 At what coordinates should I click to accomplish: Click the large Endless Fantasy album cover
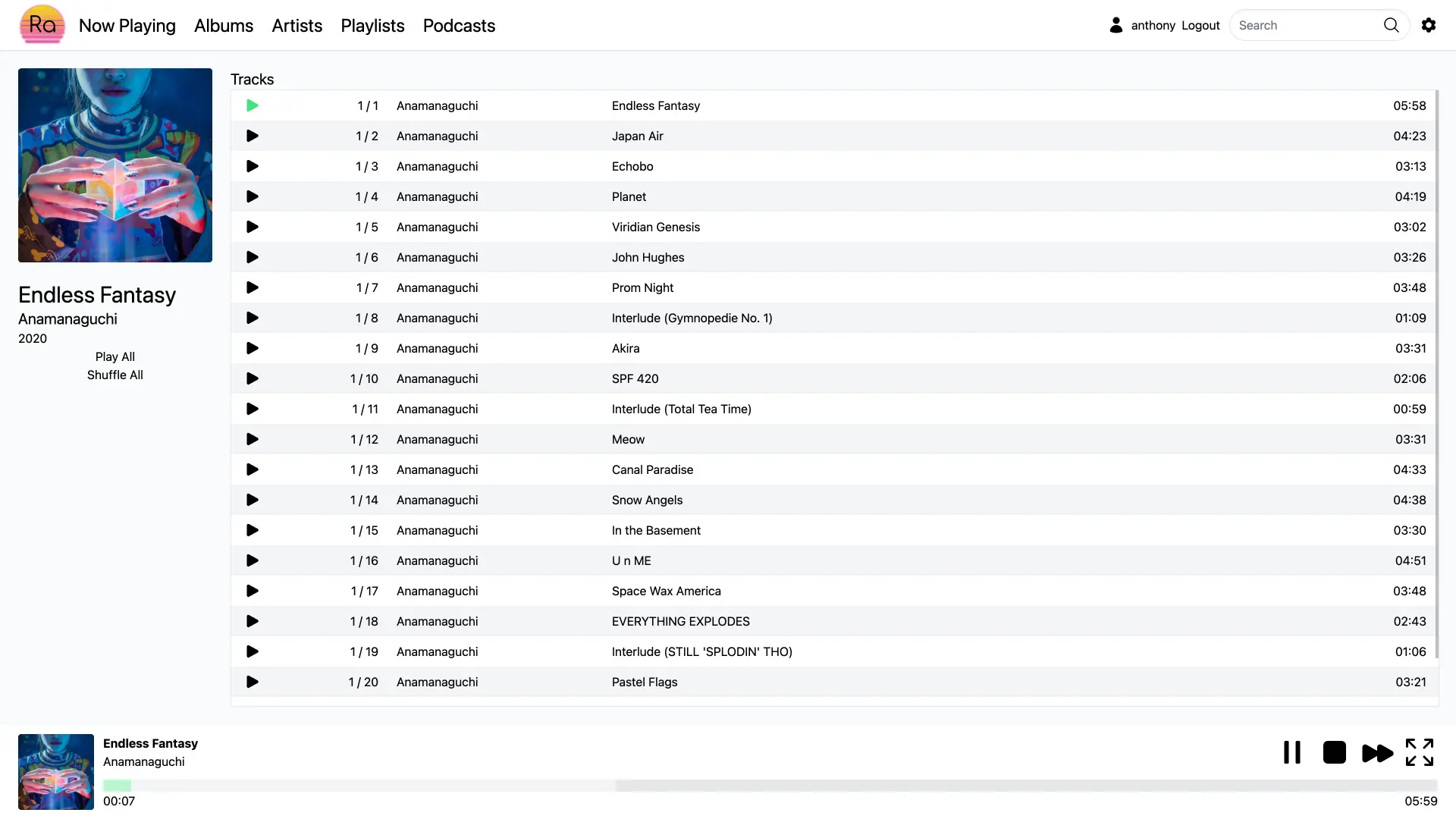pos(115,165)
